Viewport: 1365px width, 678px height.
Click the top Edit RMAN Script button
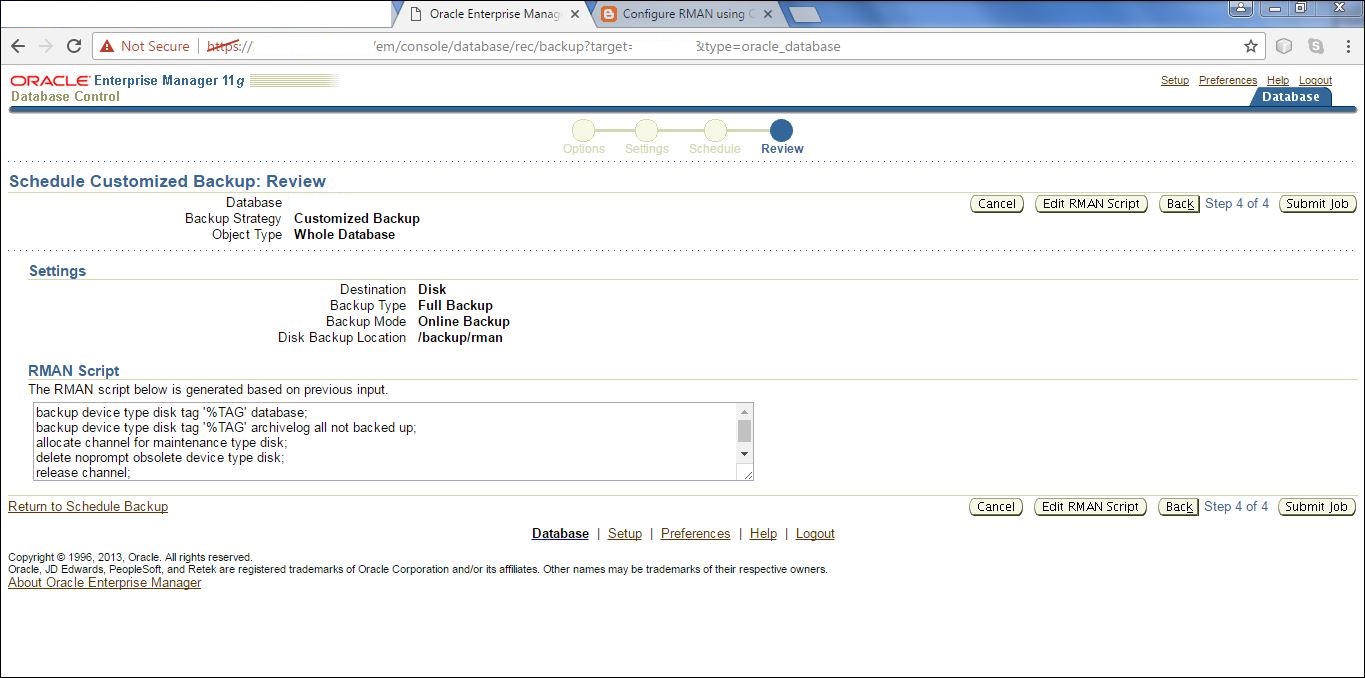coord(1091,204)
